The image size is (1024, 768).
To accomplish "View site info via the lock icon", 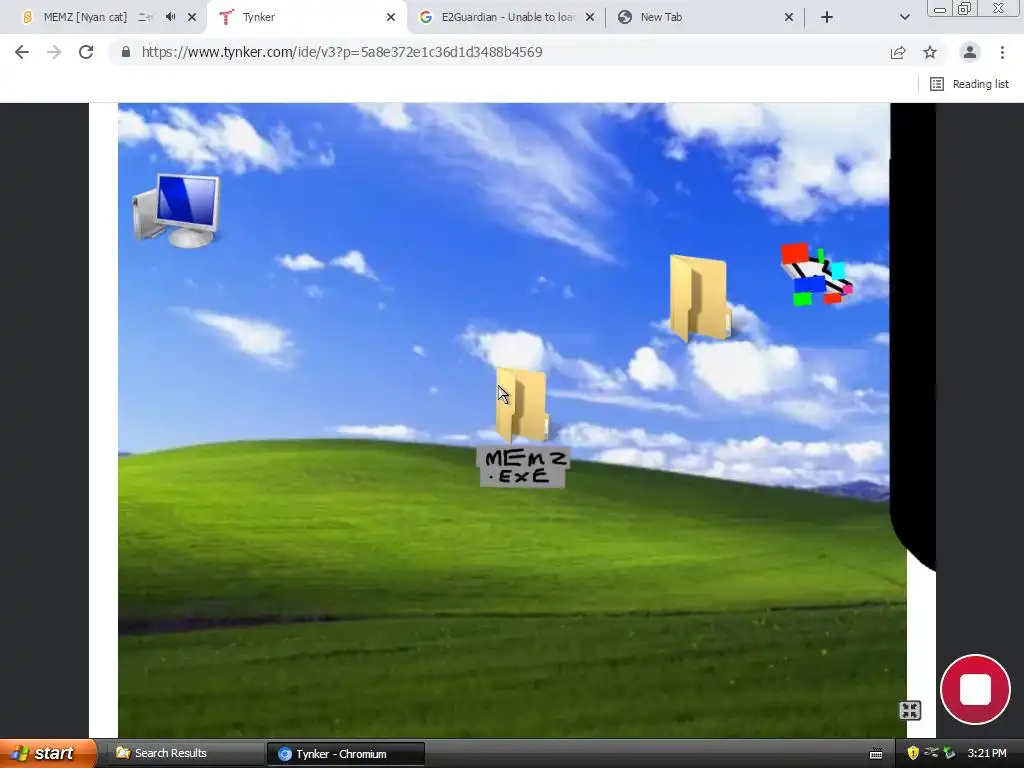I will pyautogui.click(x=126, y=52).
